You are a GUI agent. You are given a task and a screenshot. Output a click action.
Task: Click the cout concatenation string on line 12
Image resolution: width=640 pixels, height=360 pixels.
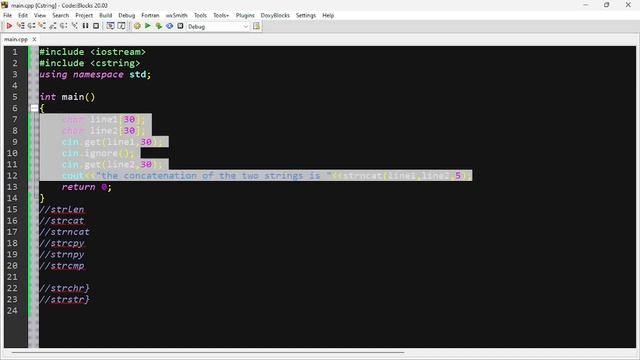pyautogui.click(x=213, y=176)
